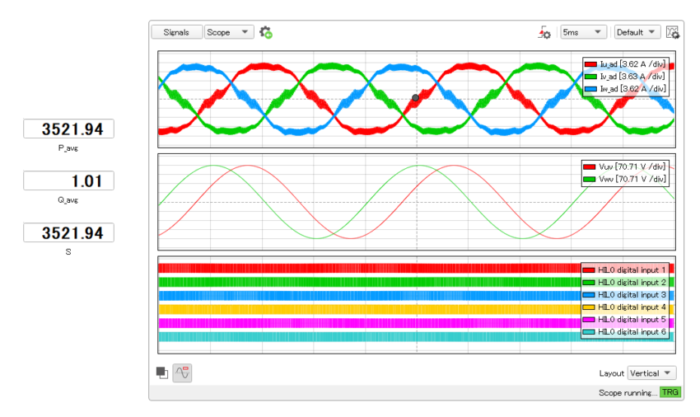
Task: Toggle Iv_ad signal in legend
Action: coord(625,76)
